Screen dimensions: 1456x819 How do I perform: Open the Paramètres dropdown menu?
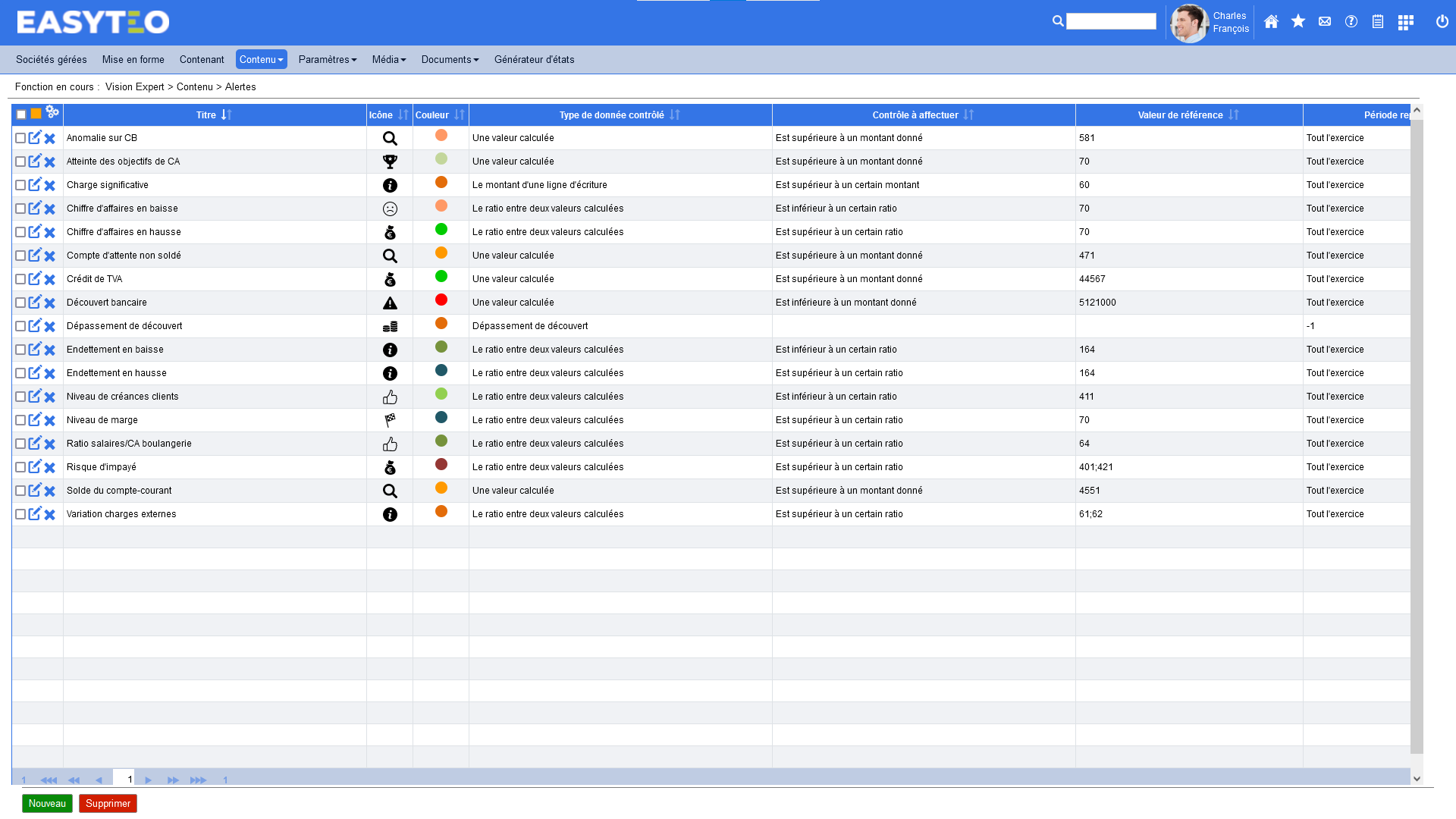click(327, 59)
